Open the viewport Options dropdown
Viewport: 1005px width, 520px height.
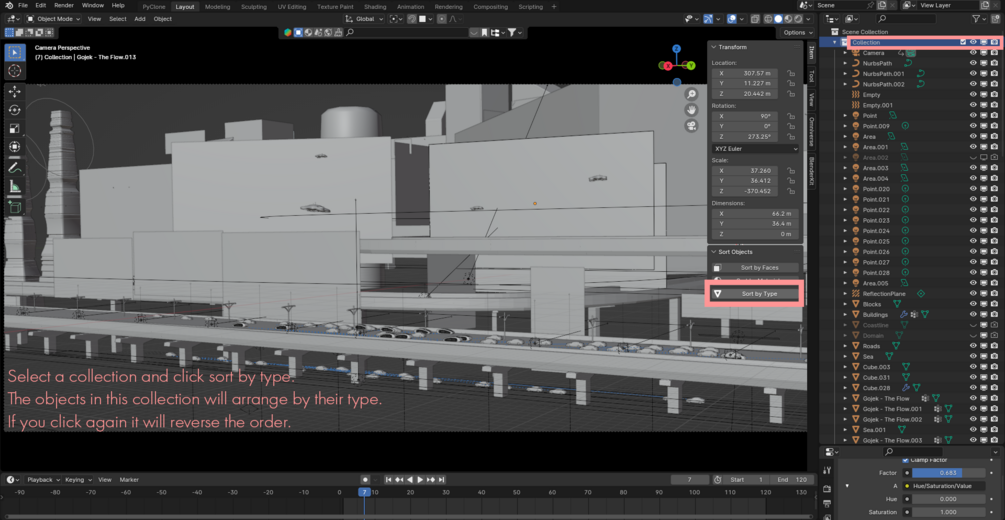[x=797, y=32]
